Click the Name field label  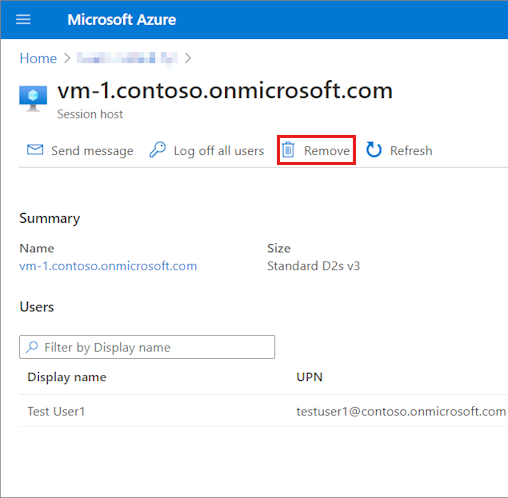point(37,248)
